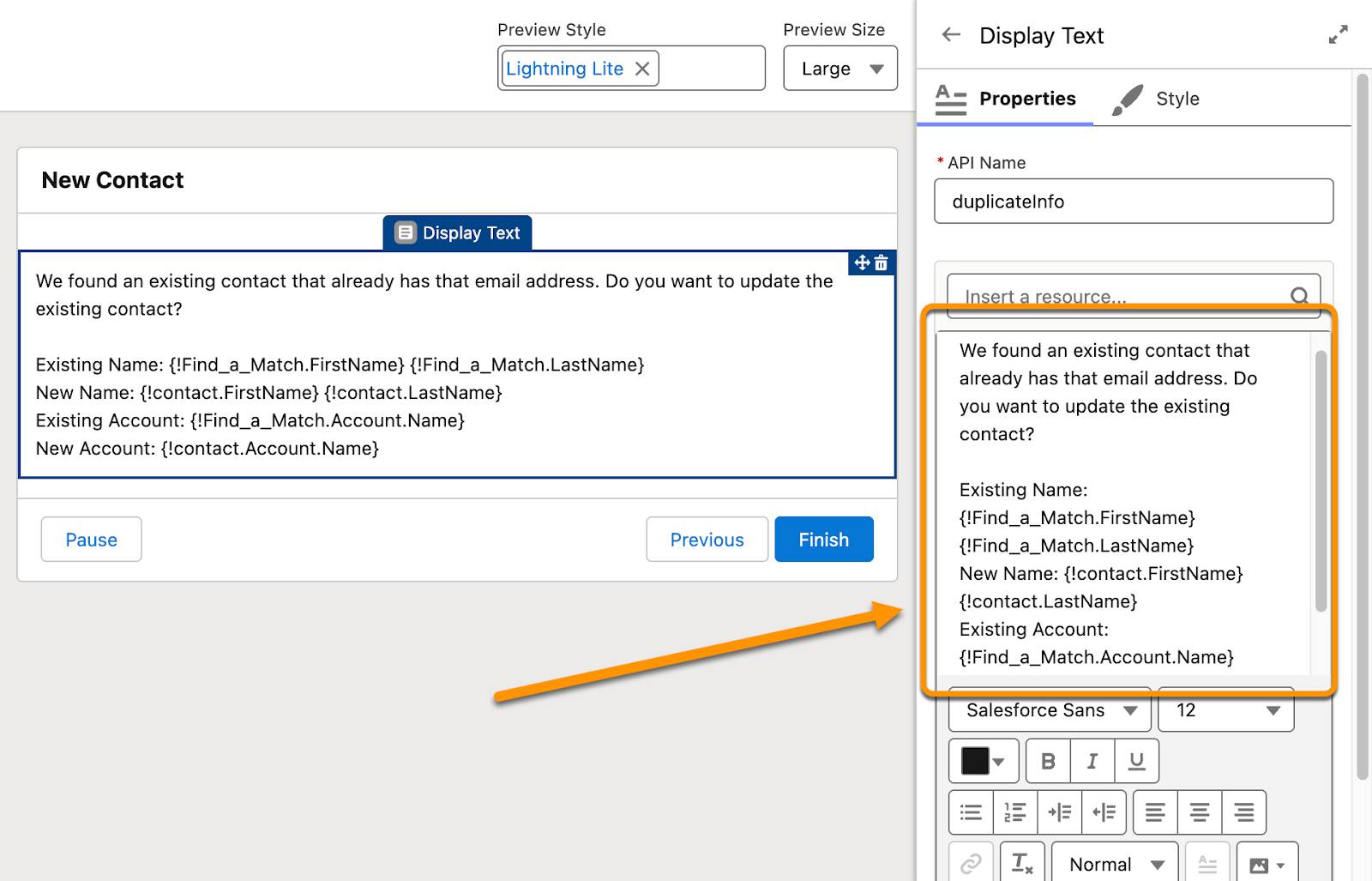
Task: Delete the Display Text component via trash icon
Action: click(883, 263)
